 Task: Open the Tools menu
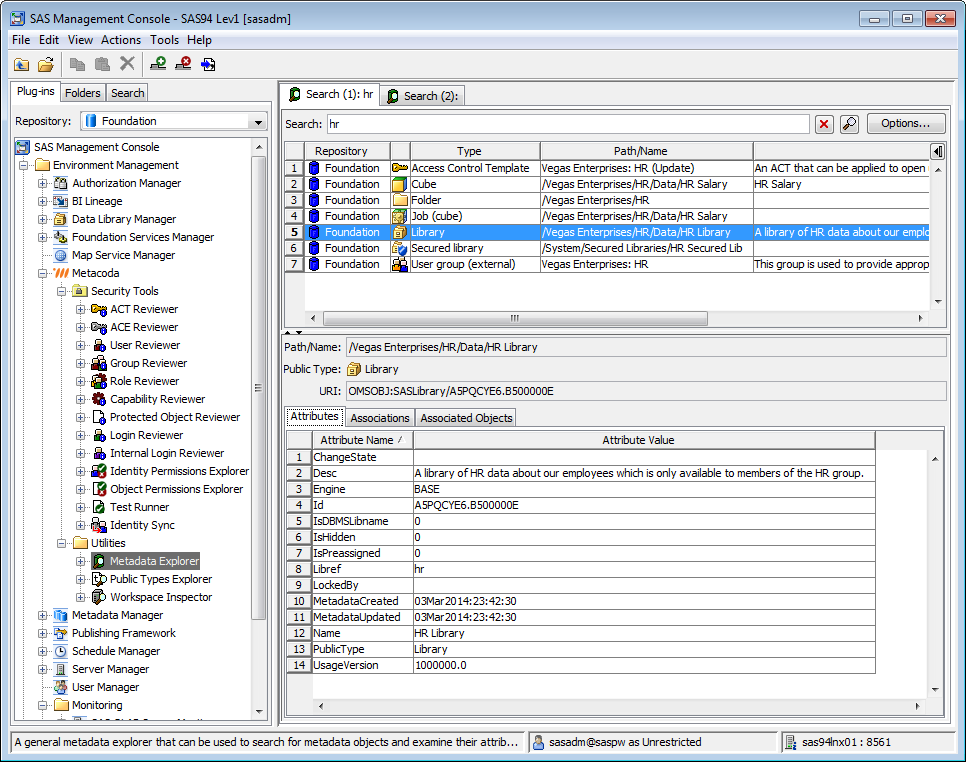164,40
